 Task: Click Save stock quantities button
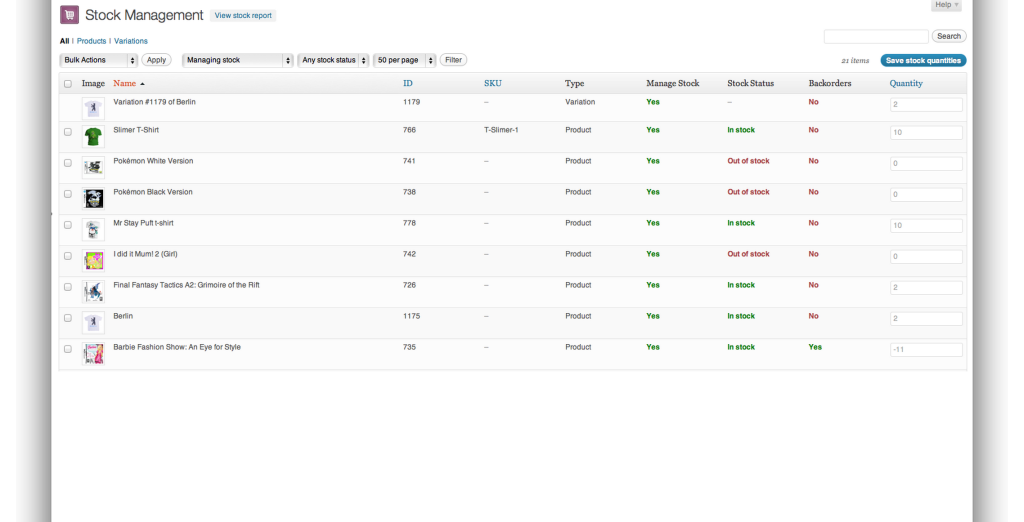coord(923,61)
